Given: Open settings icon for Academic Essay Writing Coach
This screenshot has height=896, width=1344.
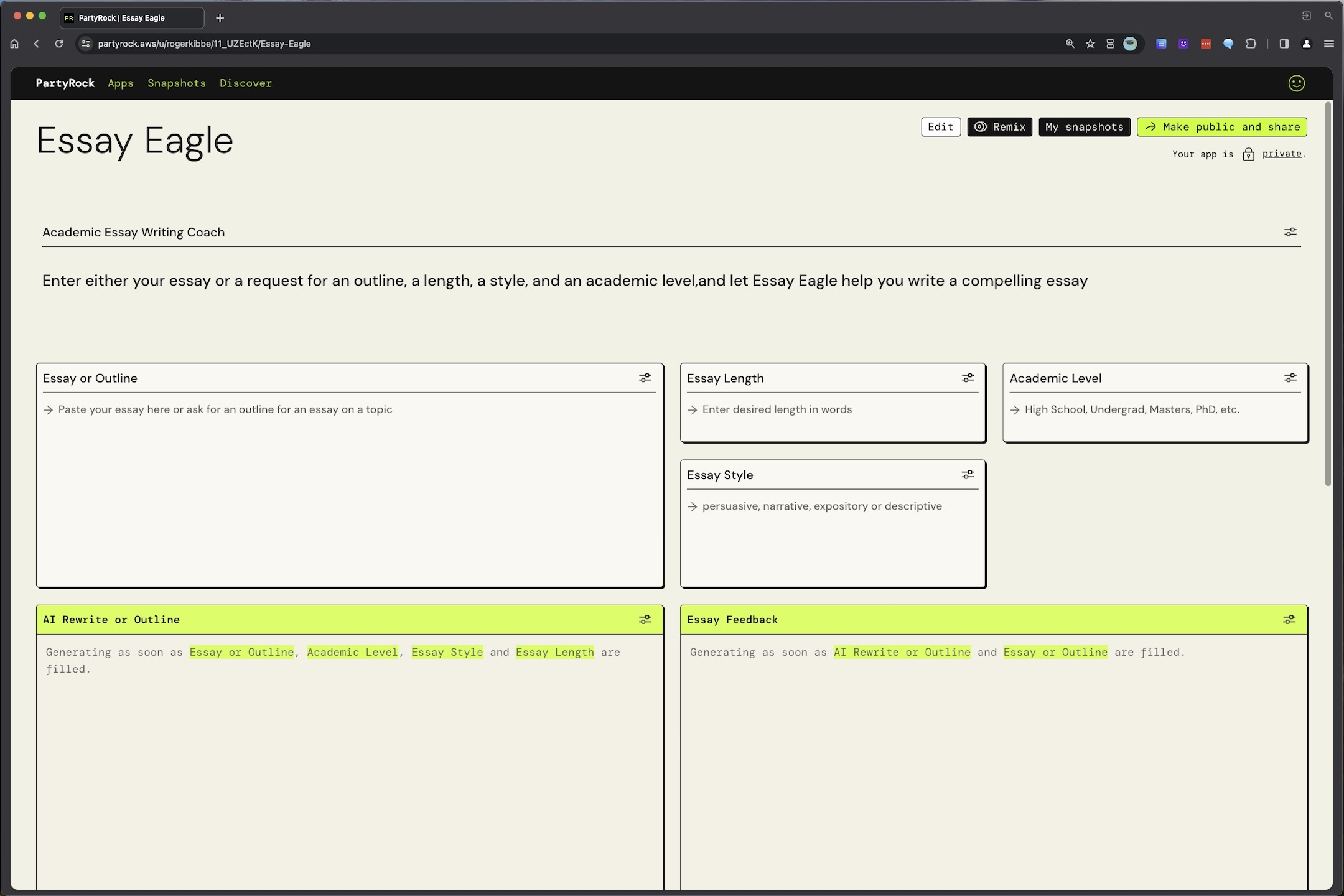Looking at the screenshot, I should tap(1290, 232).
